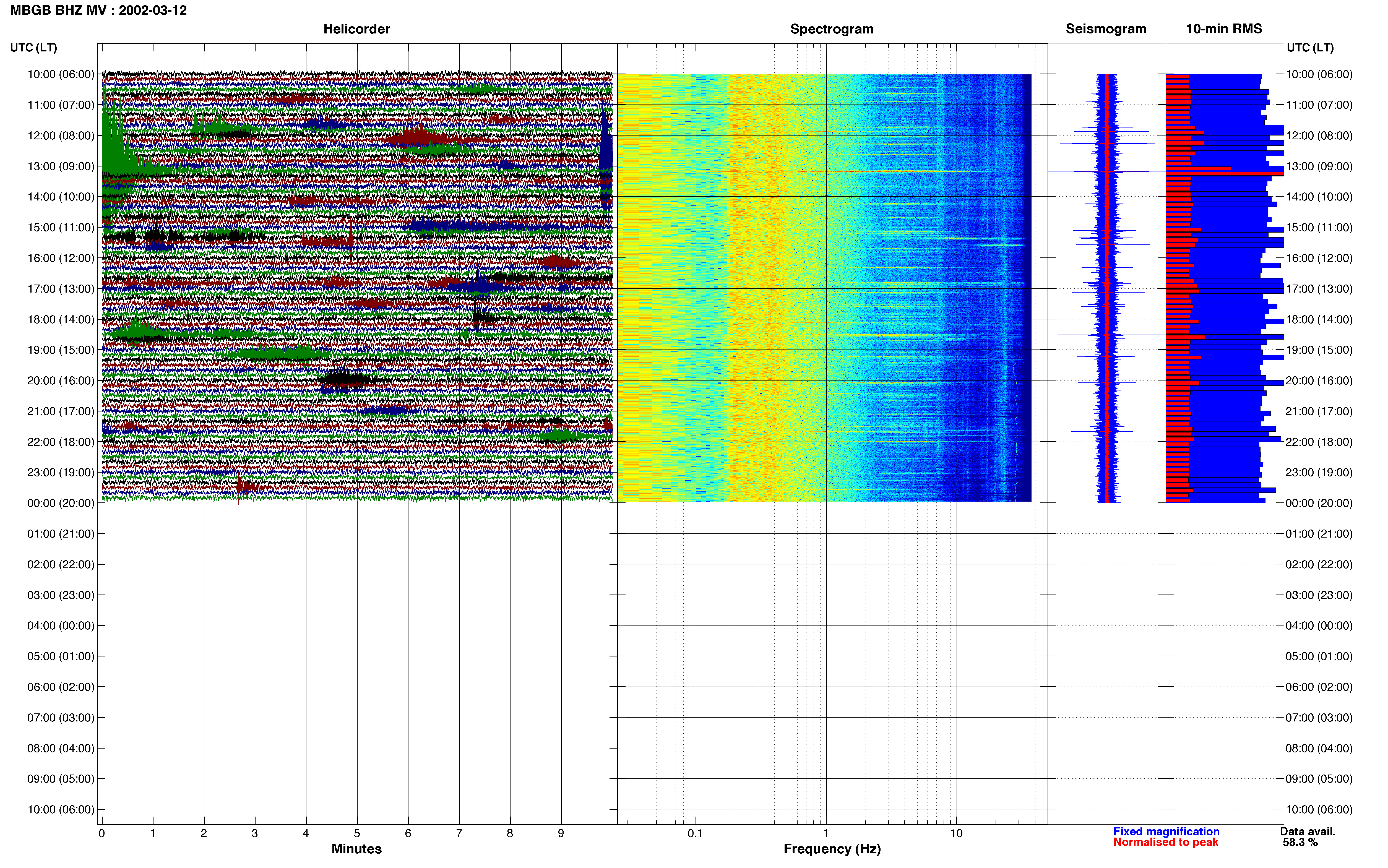Click the '0.1' frequency axis tick label
This screenshot has height=868, width=1388.
tap(695, 833)
